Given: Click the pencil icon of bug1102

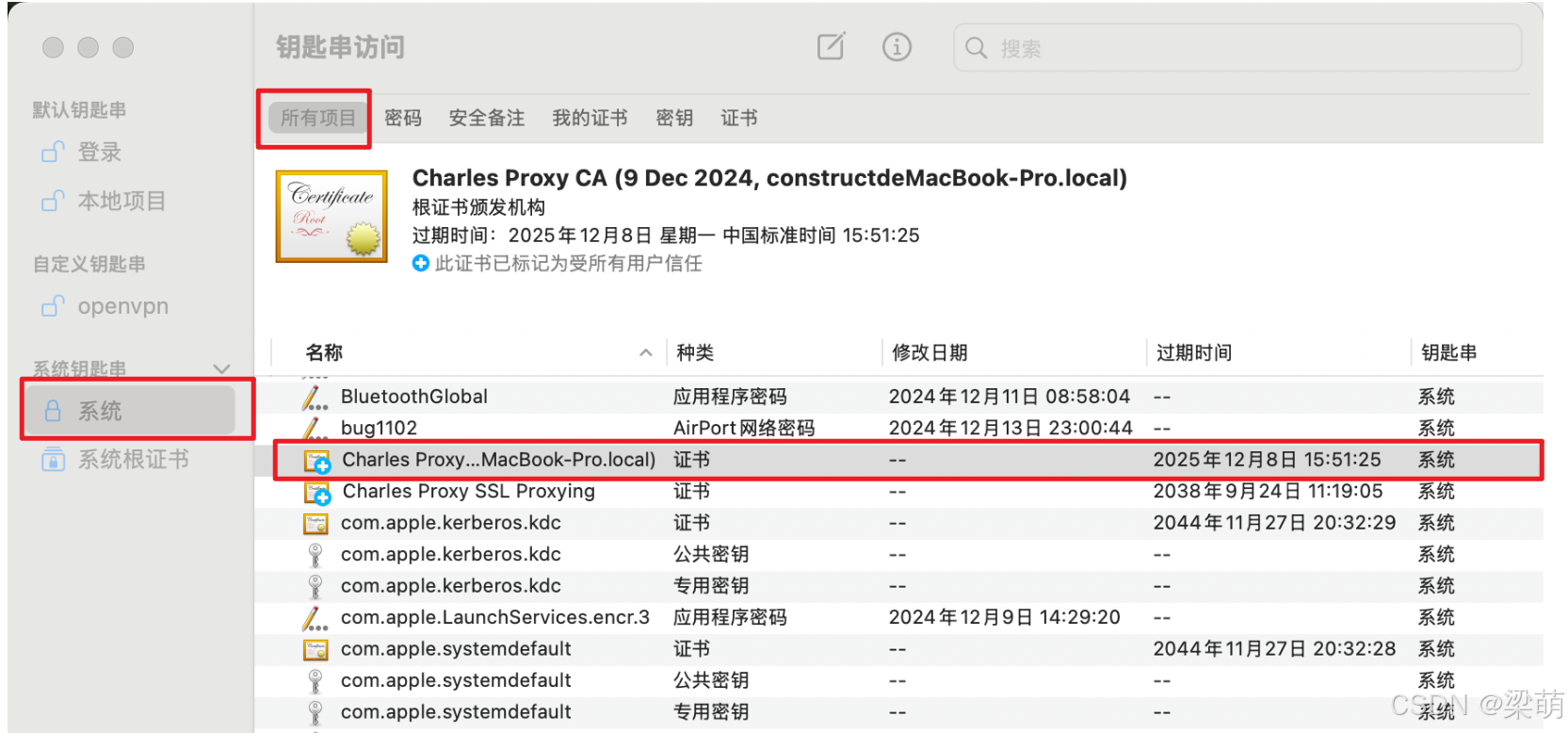Looking at the screenshot, I should pyautogui.click(x=315, y=429).
